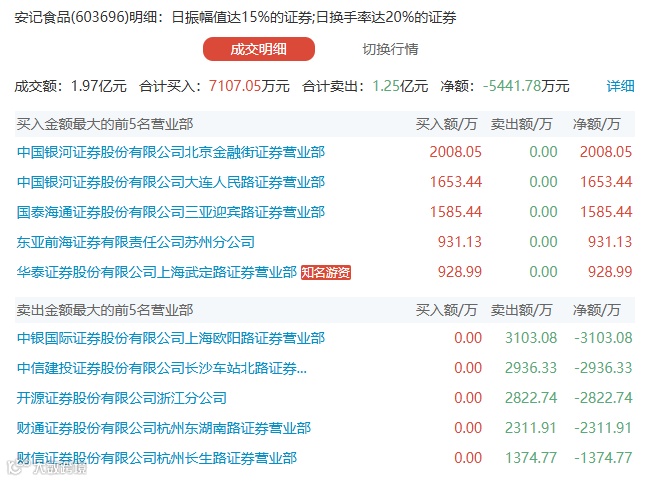Click net value -2311.91

pos(604,428)
